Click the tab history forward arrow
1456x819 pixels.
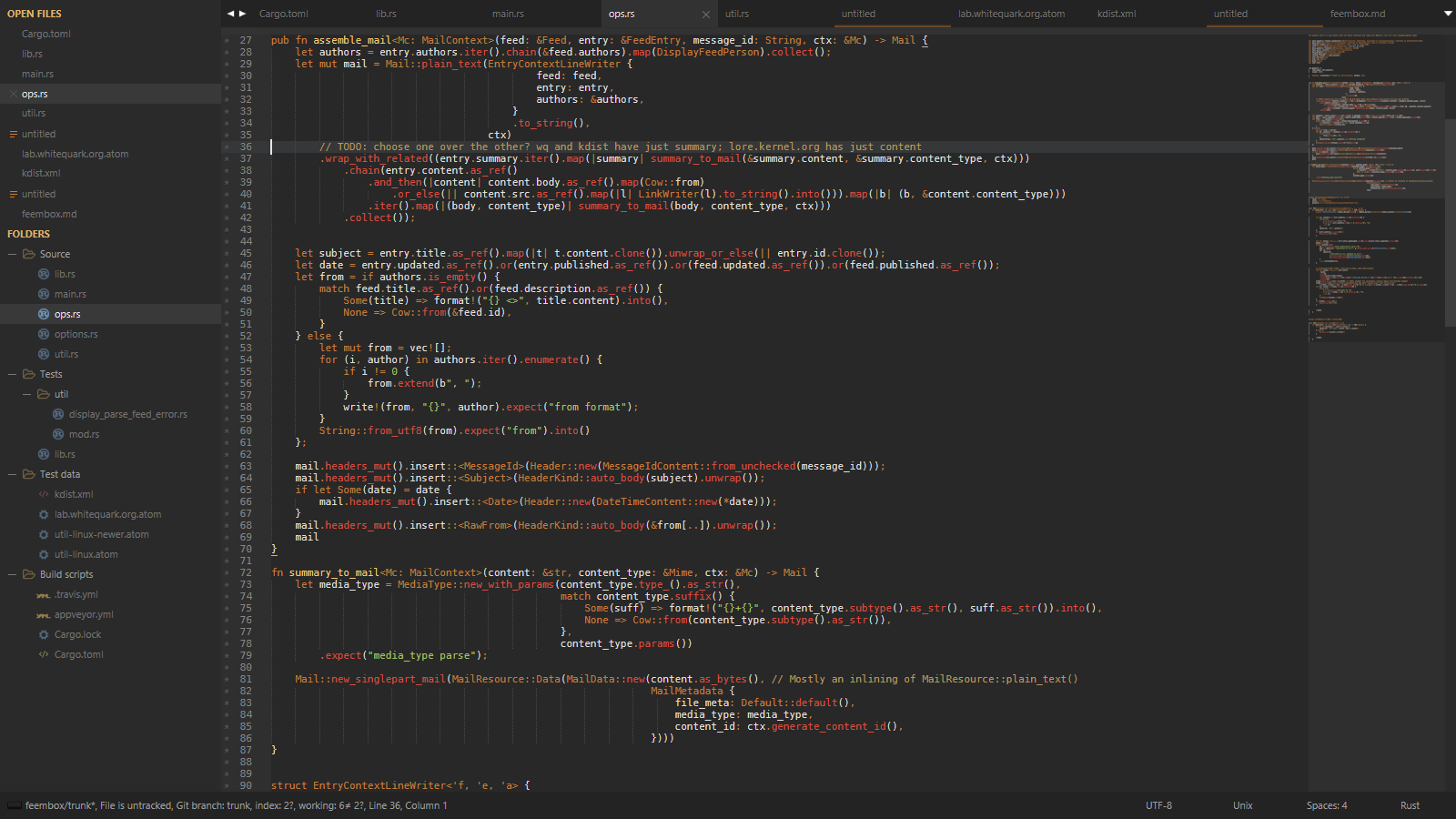click(242, 14)
